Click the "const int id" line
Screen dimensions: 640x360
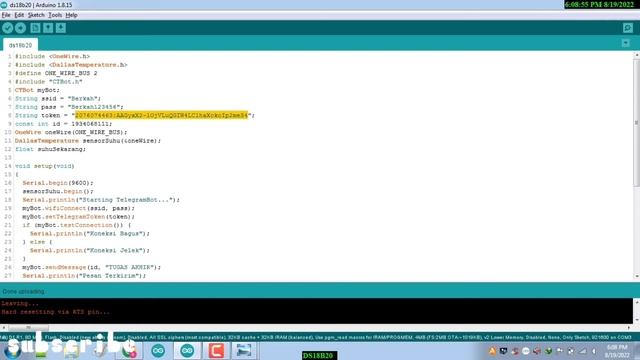tap(63, 124)
